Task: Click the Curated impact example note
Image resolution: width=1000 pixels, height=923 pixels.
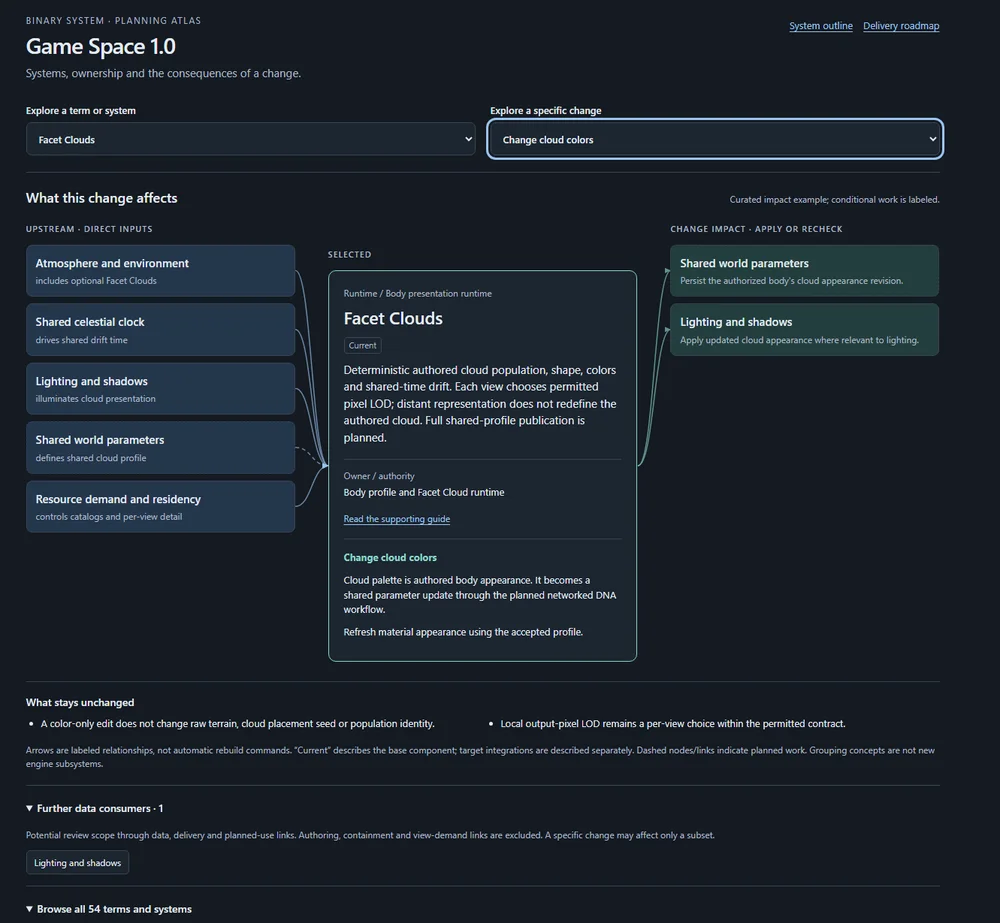Action: [834, 200]
